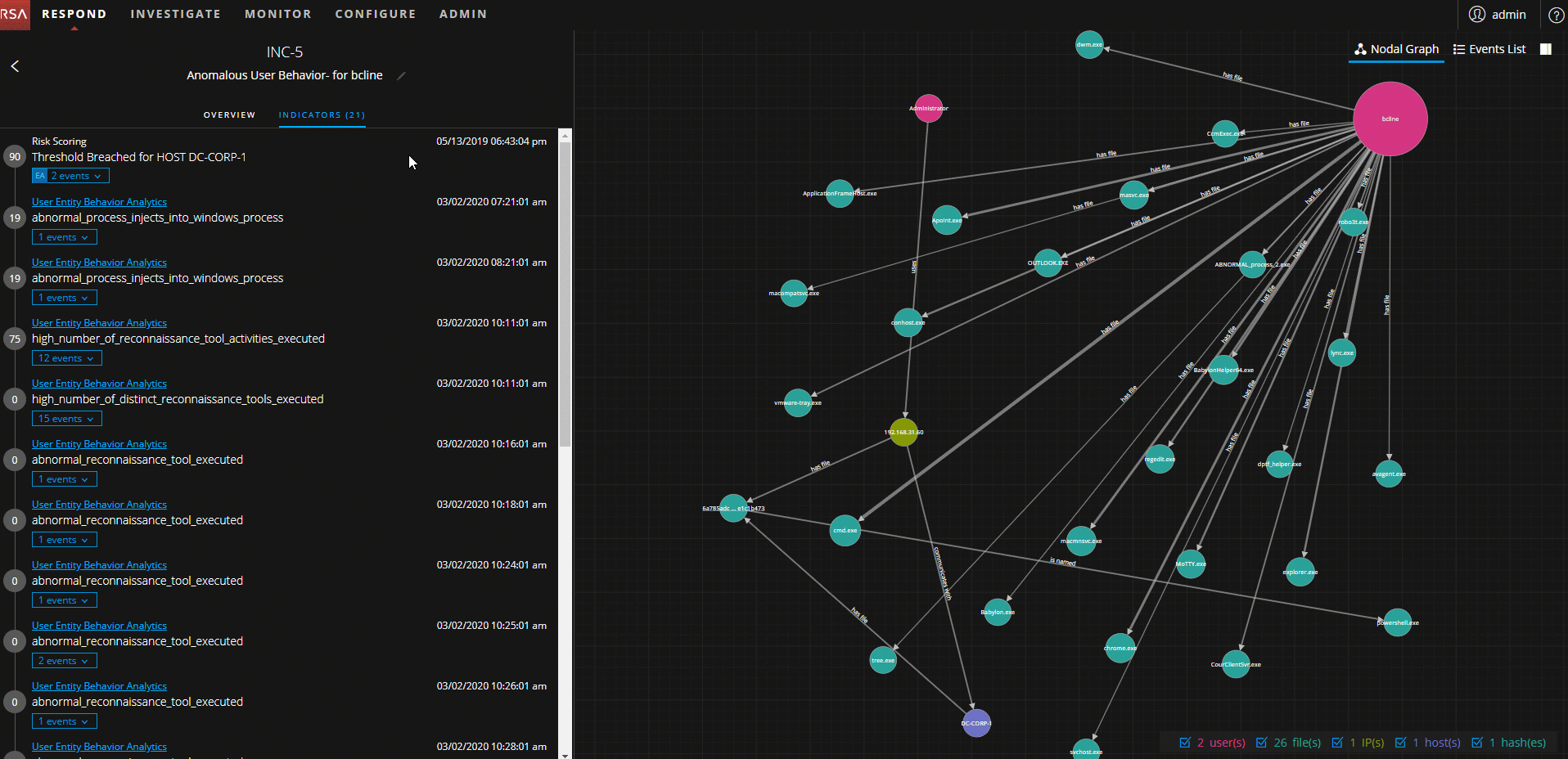1568x759 pixels.
Task: Open the admin user profile icon
Action: 1477,15
